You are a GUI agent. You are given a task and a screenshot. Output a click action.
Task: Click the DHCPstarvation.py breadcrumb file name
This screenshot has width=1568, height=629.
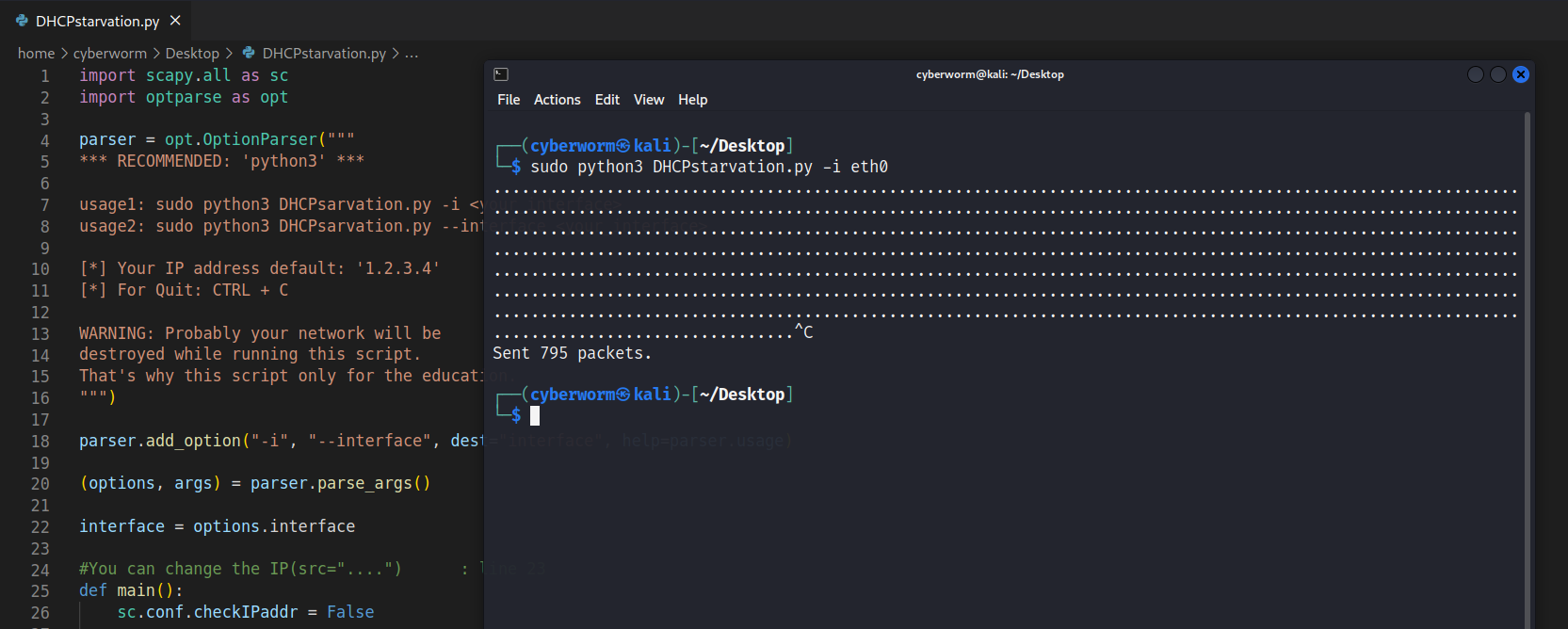[324, 54]
